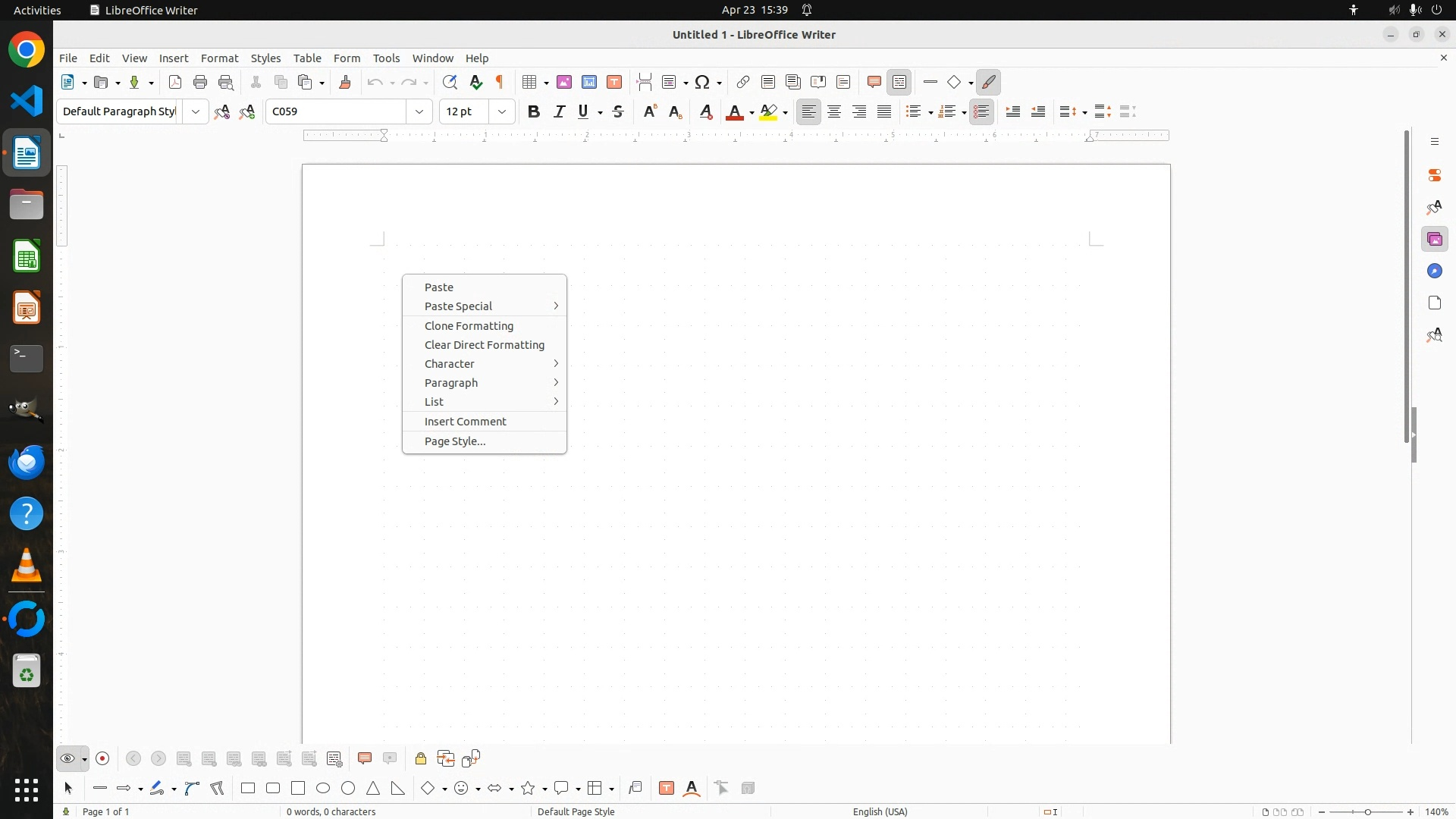Open the Gallery sidebar panel icon
This screenshot has height=819, width=1456.
pyautogui.click(x=1434, y=240)
